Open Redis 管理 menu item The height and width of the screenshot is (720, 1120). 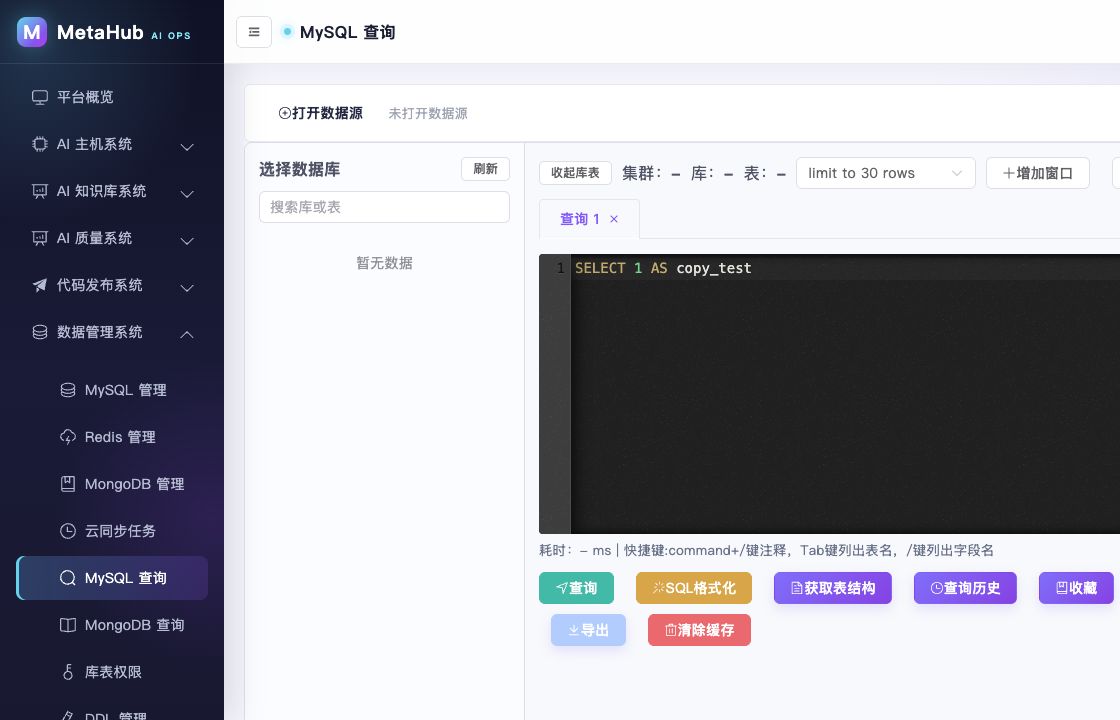[x=111, y=437]
